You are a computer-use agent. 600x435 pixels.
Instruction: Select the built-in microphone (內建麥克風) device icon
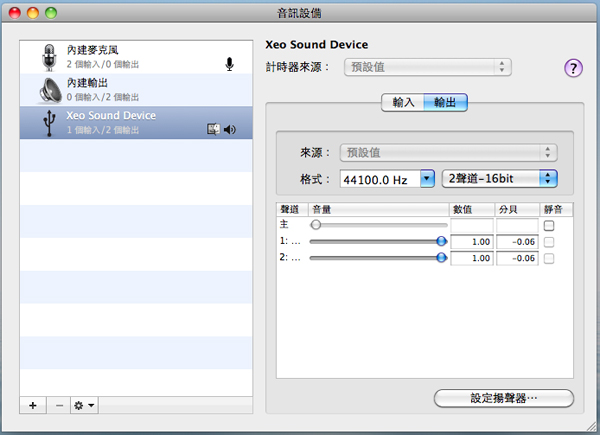point(48,57)
